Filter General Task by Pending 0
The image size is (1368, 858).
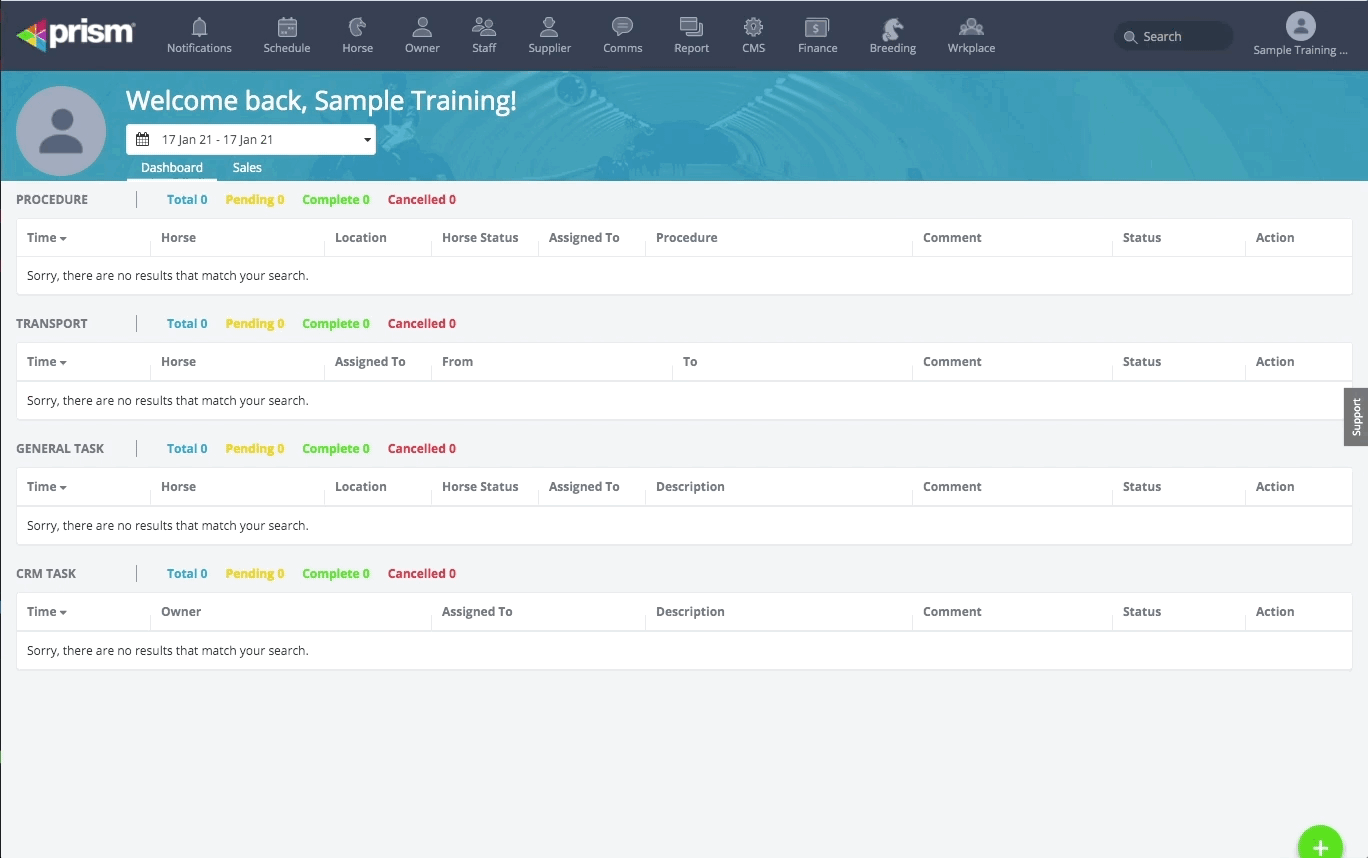[255, 449]
